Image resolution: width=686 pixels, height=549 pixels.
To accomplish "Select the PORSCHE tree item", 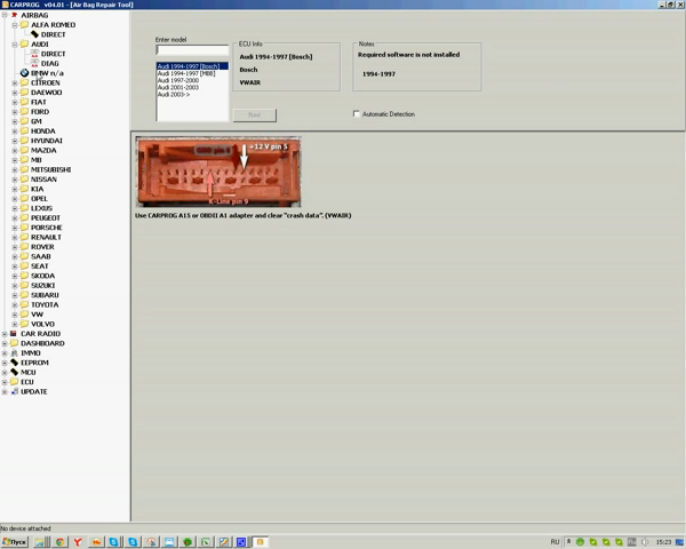I will 46,227.
